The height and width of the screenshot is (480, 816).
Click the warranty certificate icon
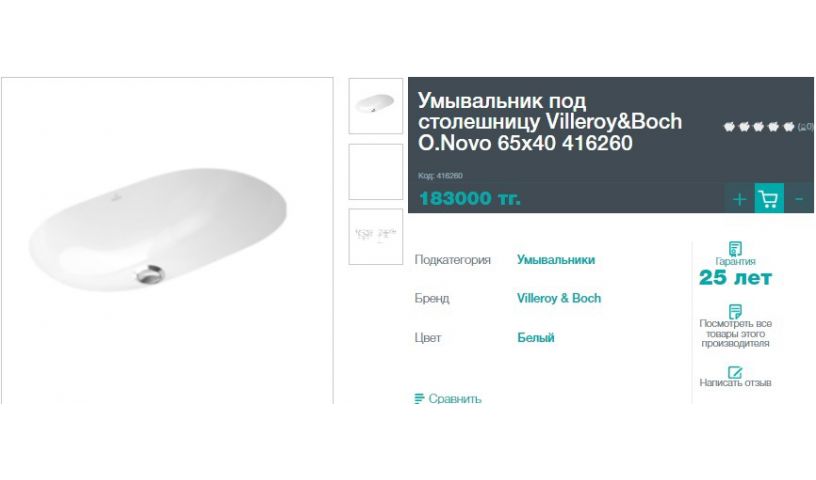pyautogui.click(x=735, y=248)
